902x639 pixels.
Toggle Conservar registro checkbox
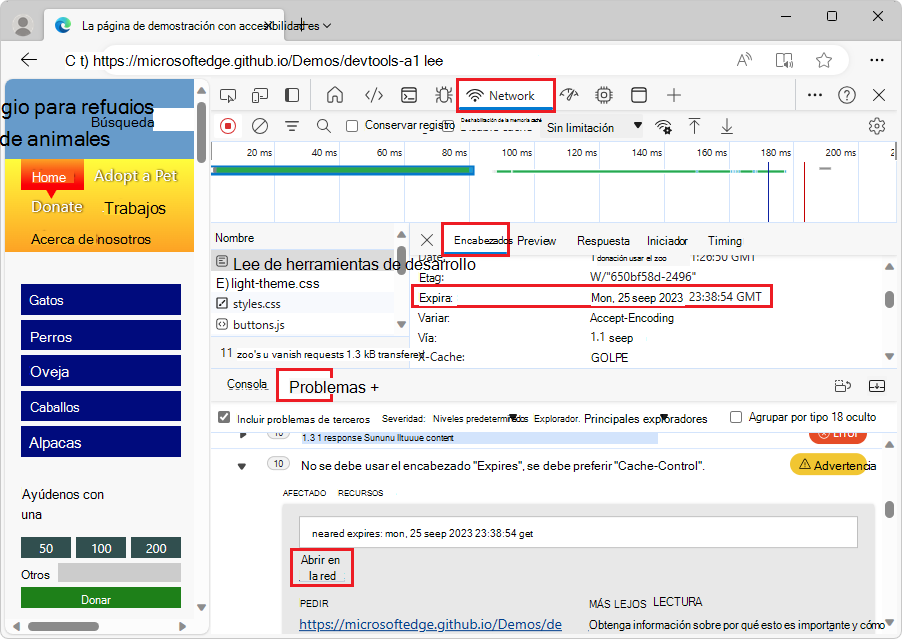[x=352, y=125]
